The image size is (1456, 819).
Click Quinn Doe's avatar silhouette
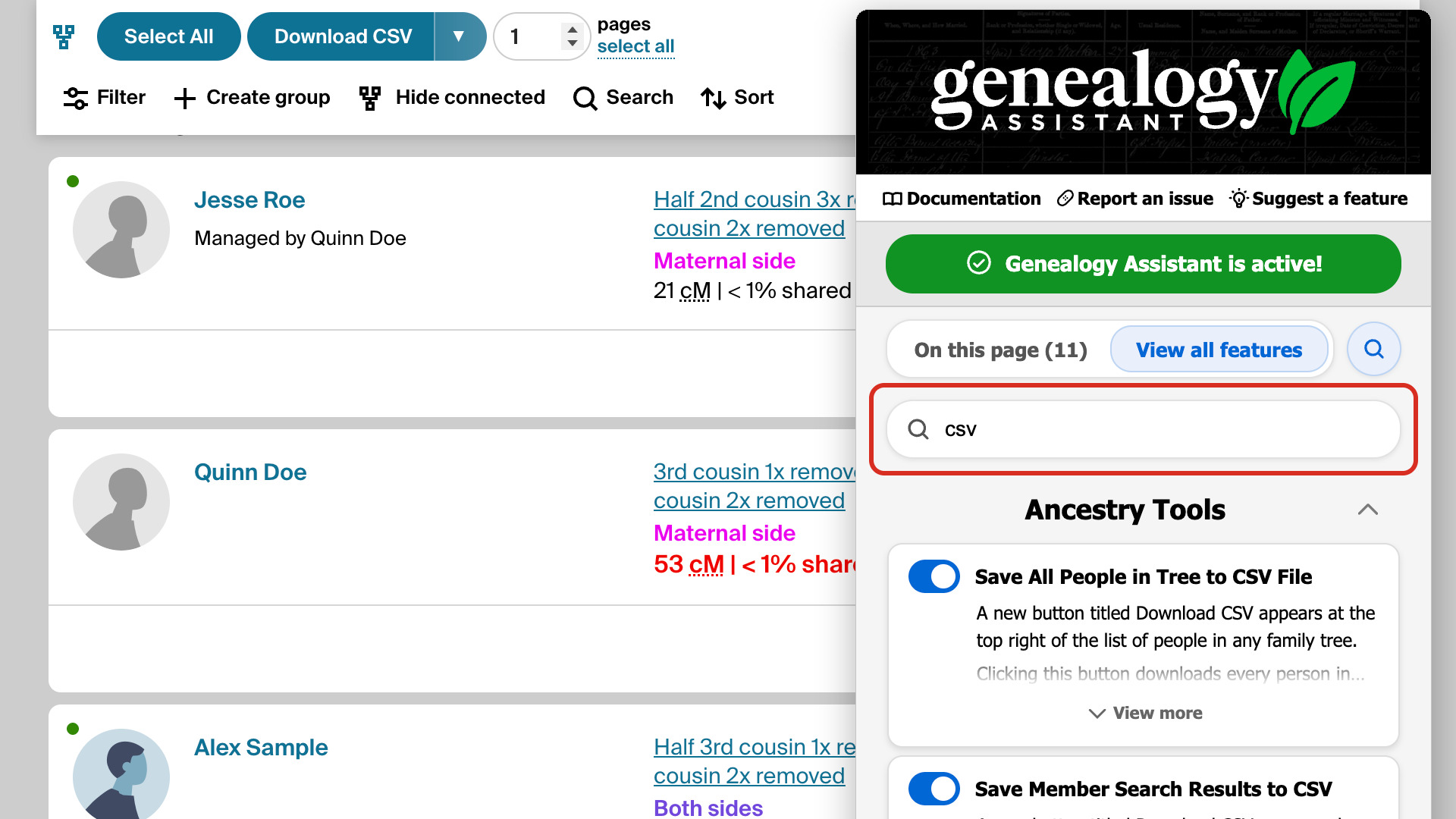point(121,502)
